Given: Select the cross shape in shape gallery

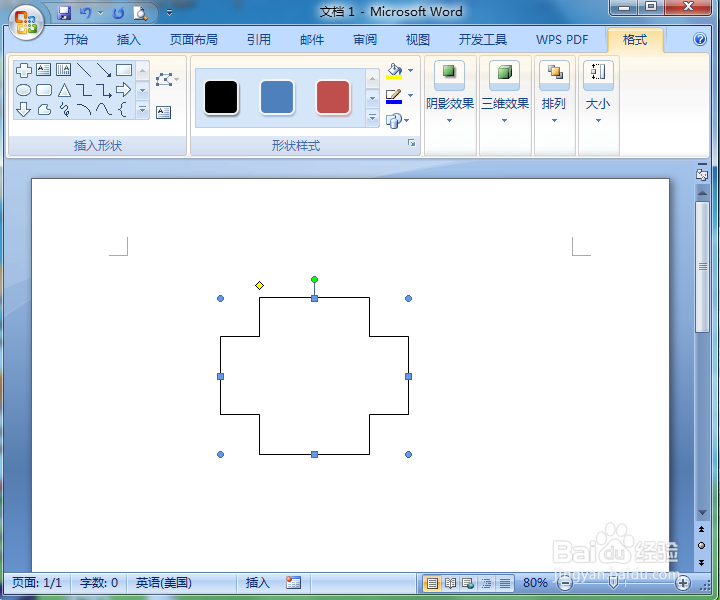Looking at the screenshot, I should point(24,70).
